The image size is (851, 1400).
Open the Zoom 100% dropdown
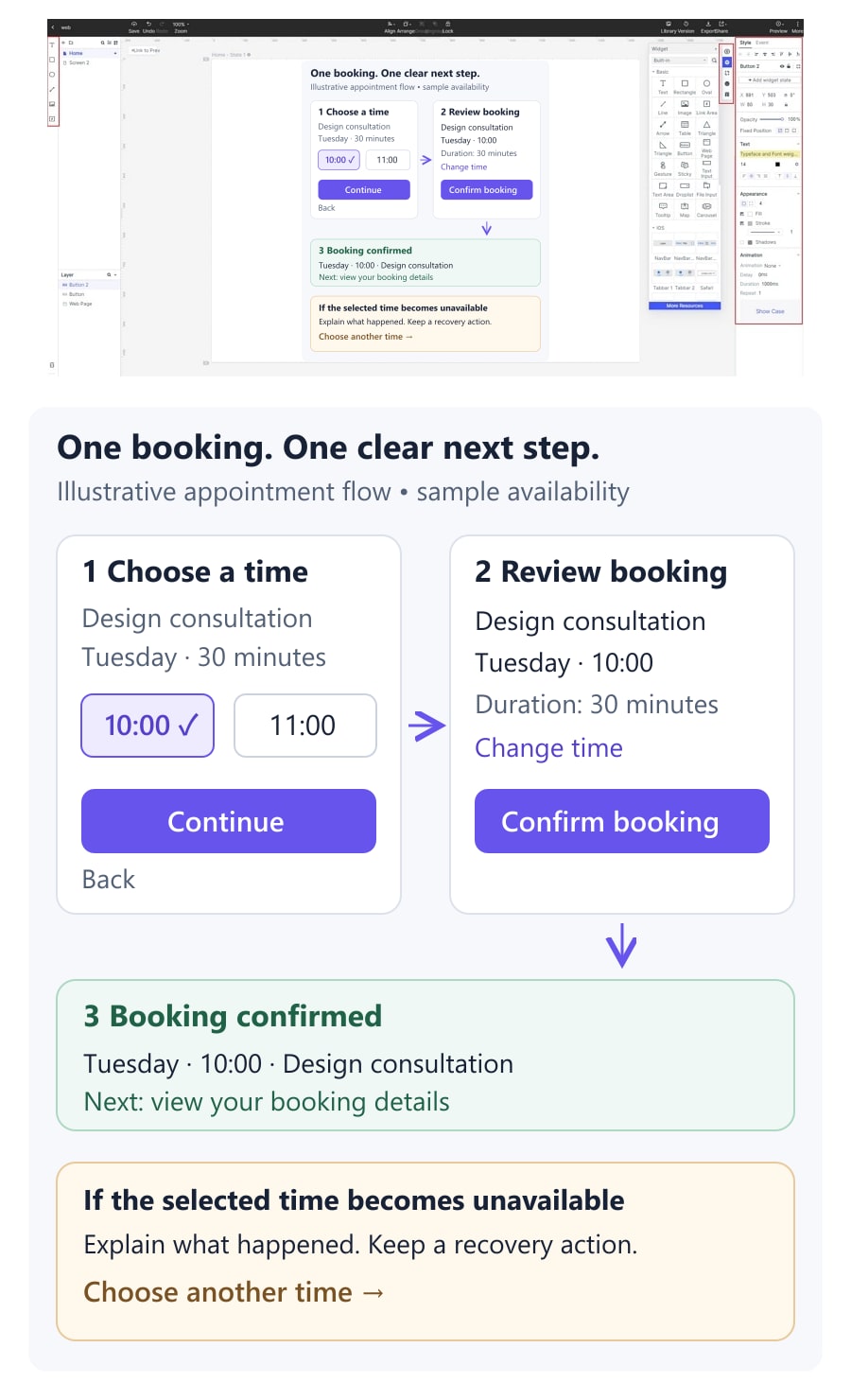point(181,26)
